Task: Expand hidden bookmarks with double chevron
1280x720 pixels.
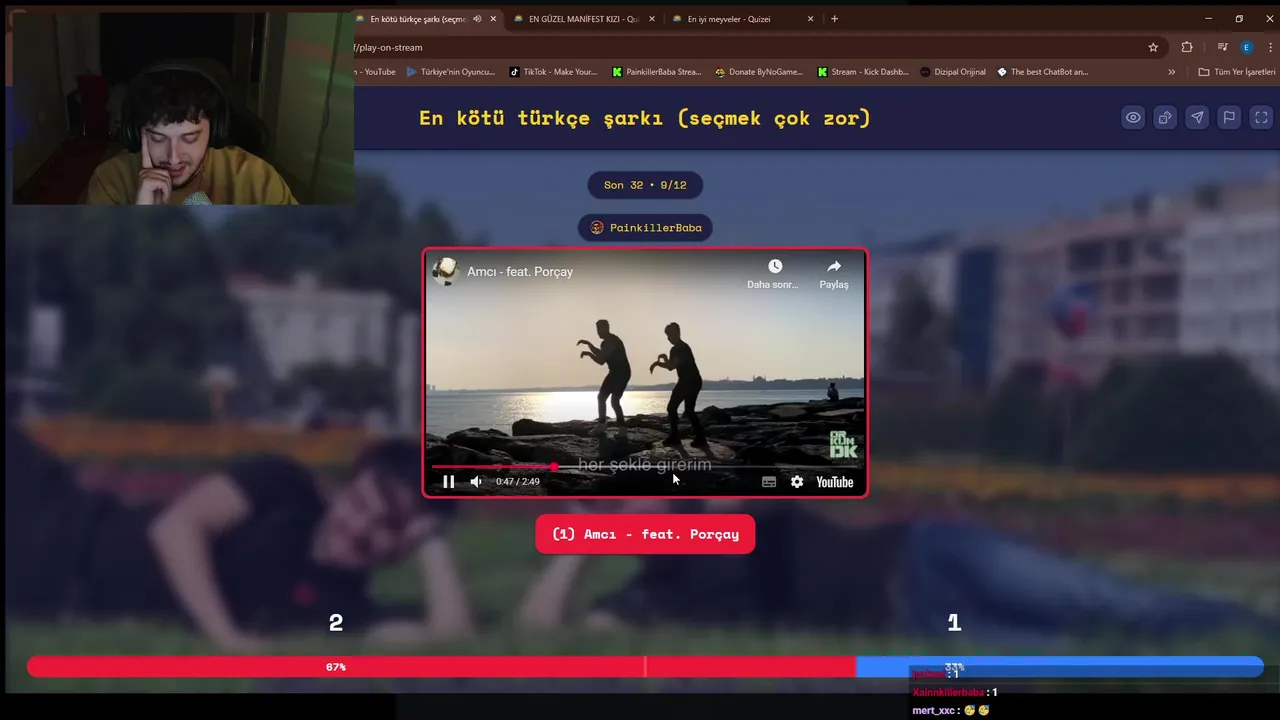Action: [1172, 72]
